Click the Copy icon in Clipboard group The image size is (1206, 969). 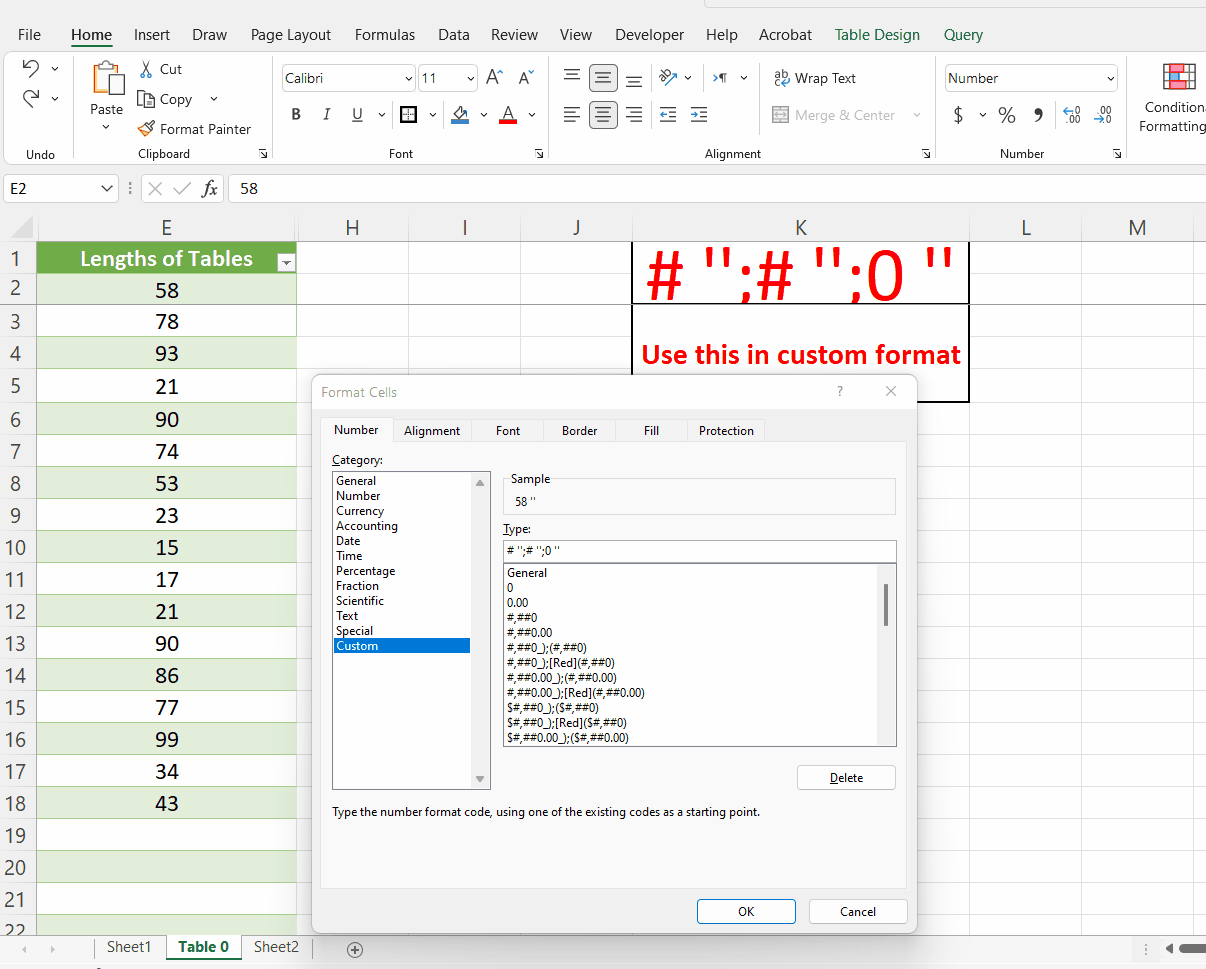(x=145, y=99)
